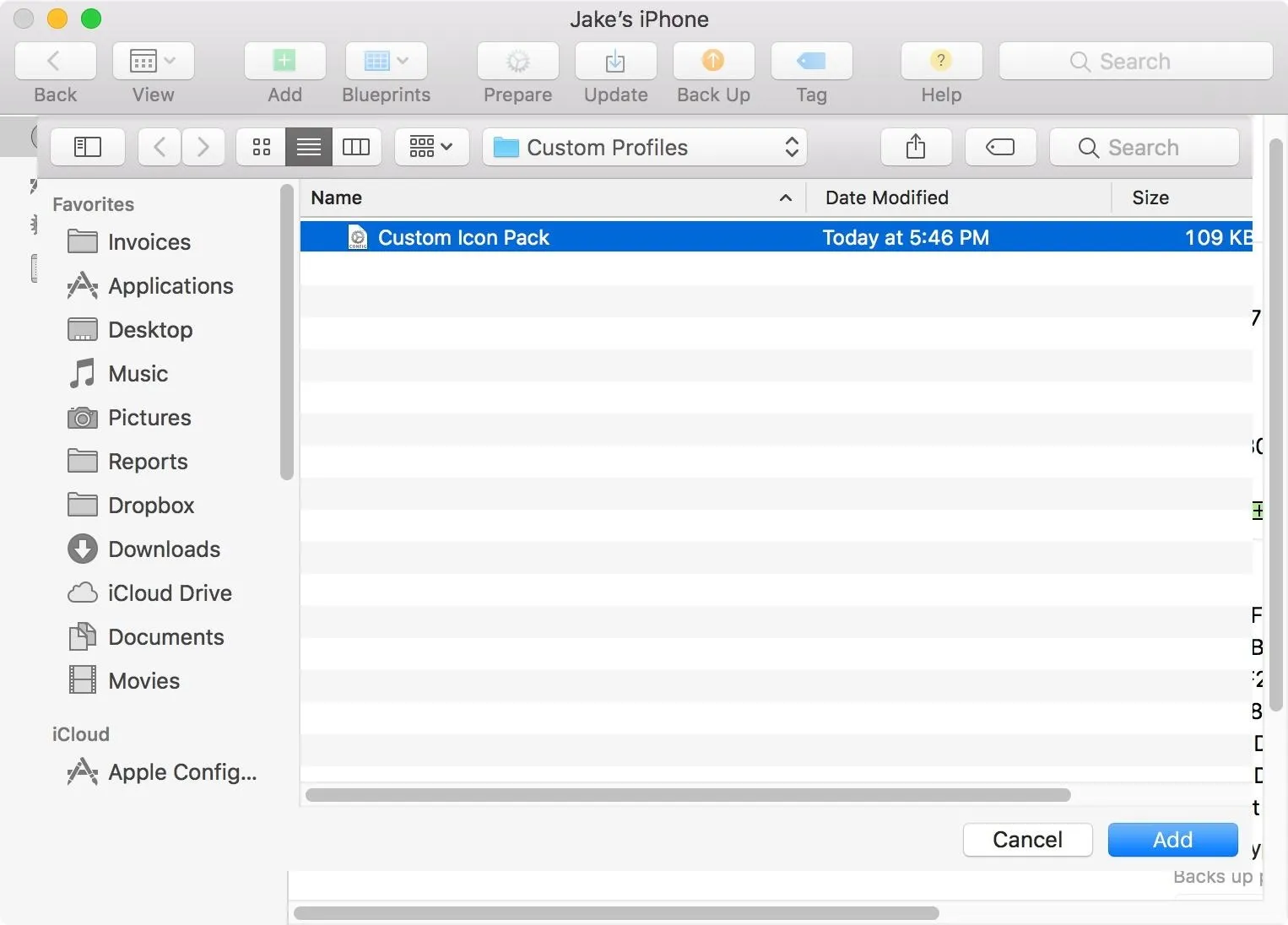Viewport: 1288px width, 925px height.
Task: Click the Back toolbar button in Configurator
Action: click(56, 61)
